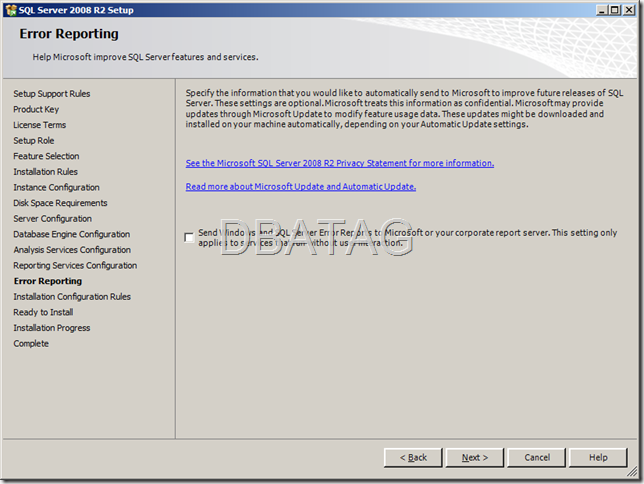
Task: Click the Error Reporting page heading
Action: tap(69, 34)
